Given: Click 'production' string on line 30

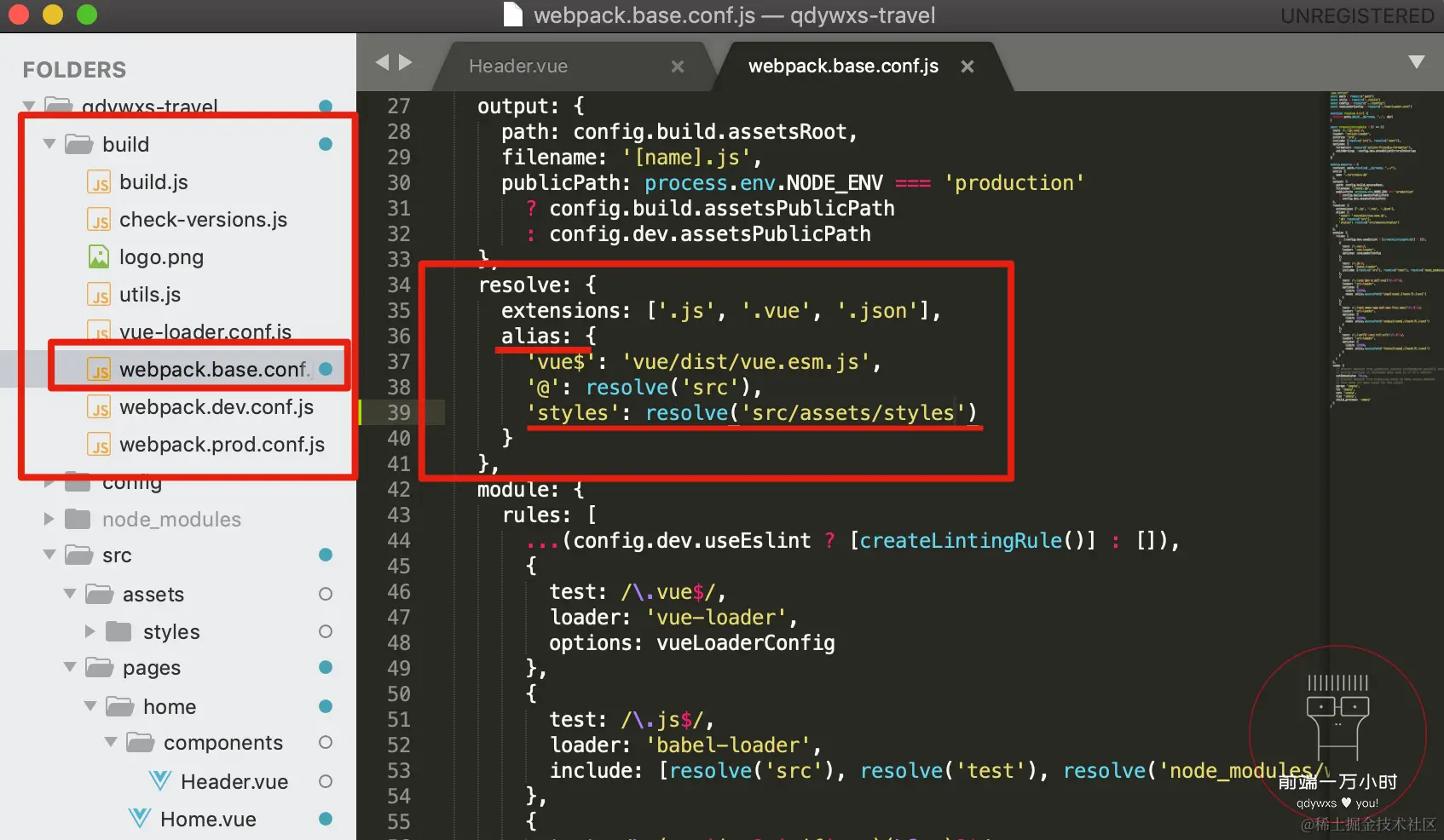Looking at the screenshot, I should coord(1014,183).
